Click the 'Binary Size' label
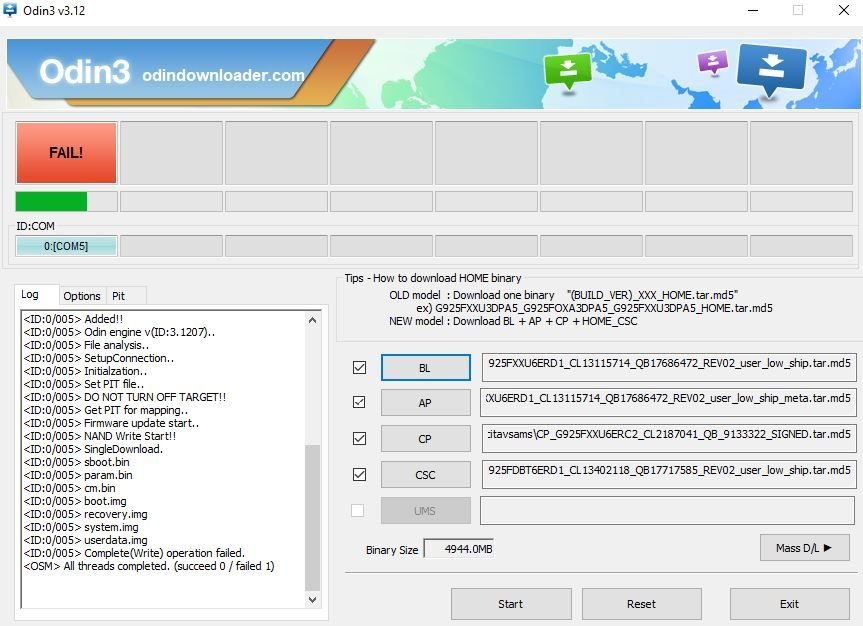Screen dimensions: 863x626 pyautogui.click(x=392, y=550)
